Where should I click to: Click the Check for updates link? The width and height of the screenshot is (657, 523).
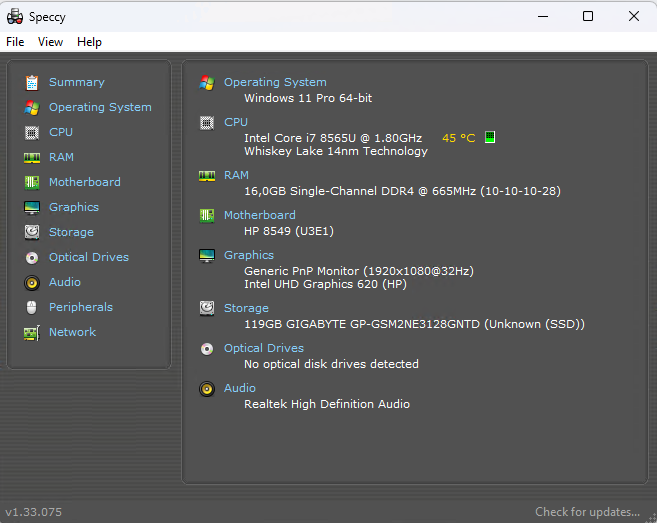click(587, 512)
